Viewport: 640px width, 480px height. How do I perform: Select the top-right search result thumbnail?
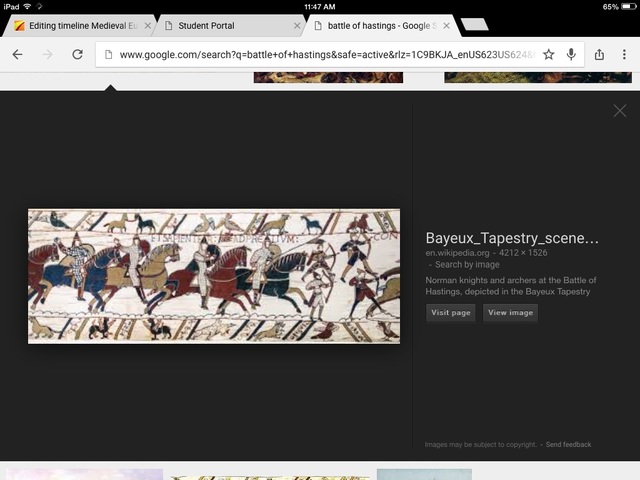(x=538, y=78)
